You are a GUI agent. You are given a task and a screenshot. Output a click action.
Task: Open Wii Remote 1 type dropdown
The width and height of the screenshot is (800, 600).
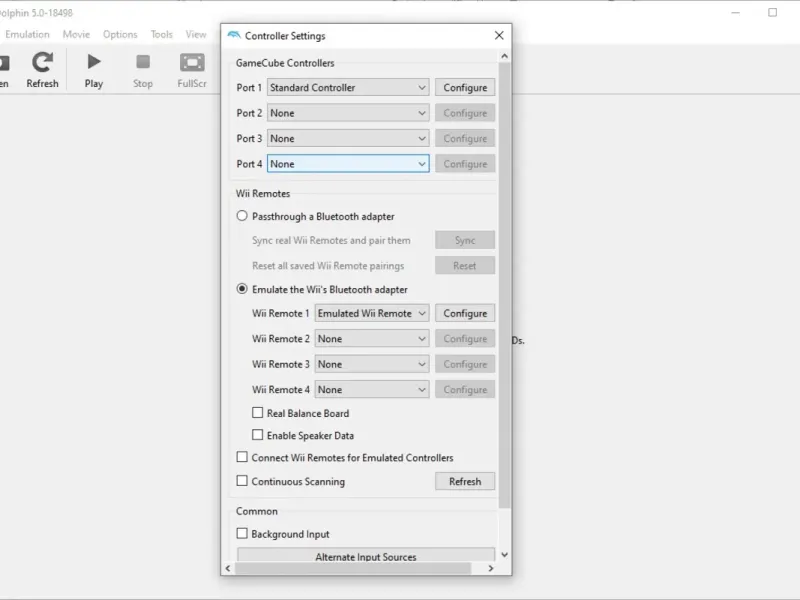[x=372, y=313]
